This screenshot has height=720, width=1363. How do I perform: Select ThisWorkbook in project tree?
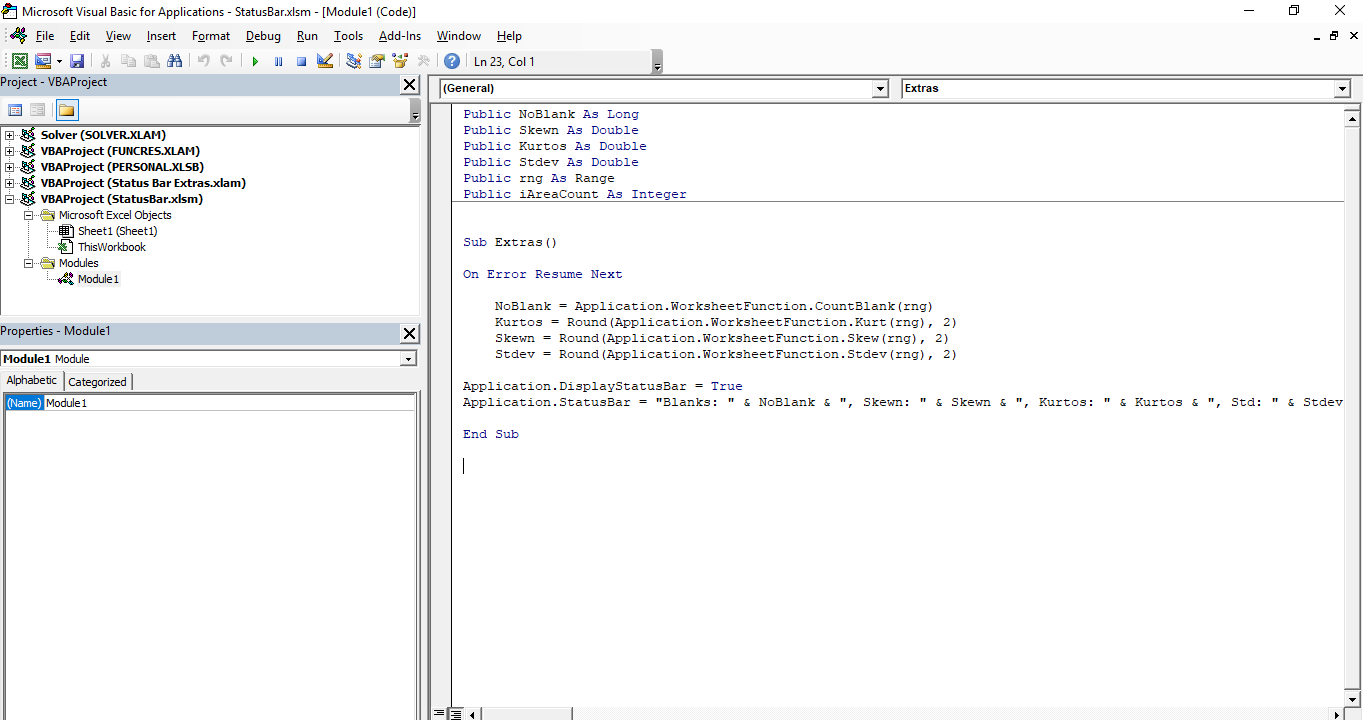tap(111, 247)
